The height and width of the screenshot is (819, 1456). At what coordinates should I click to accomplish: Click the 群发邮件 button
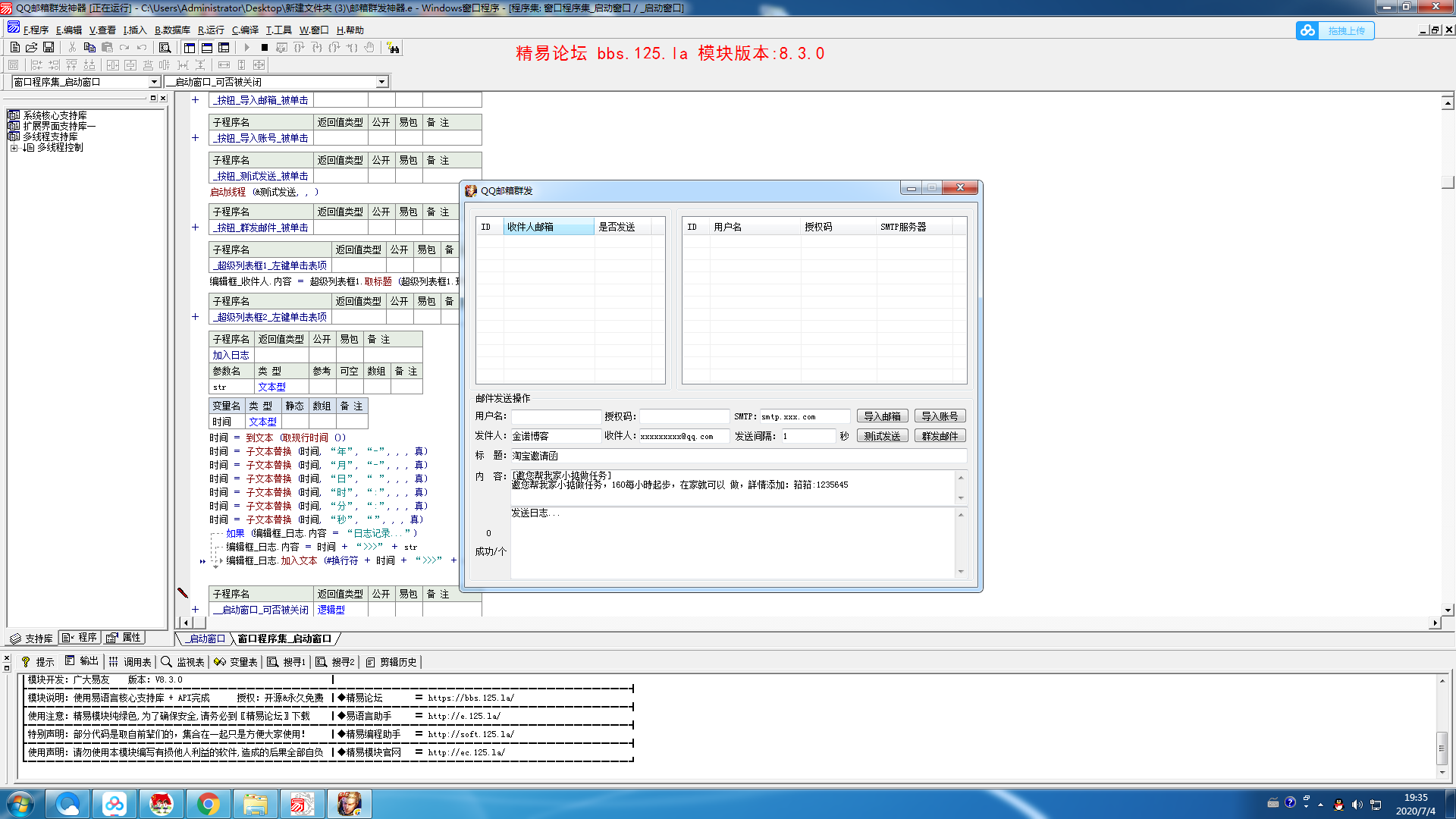click(x=940, y=436)
